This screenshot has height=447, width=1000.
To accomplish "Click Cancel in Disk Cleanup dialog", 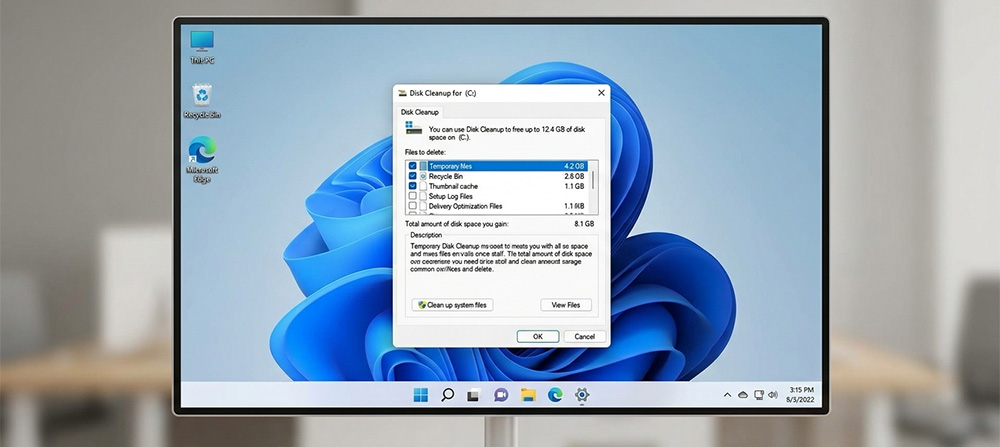I will 585,337.
